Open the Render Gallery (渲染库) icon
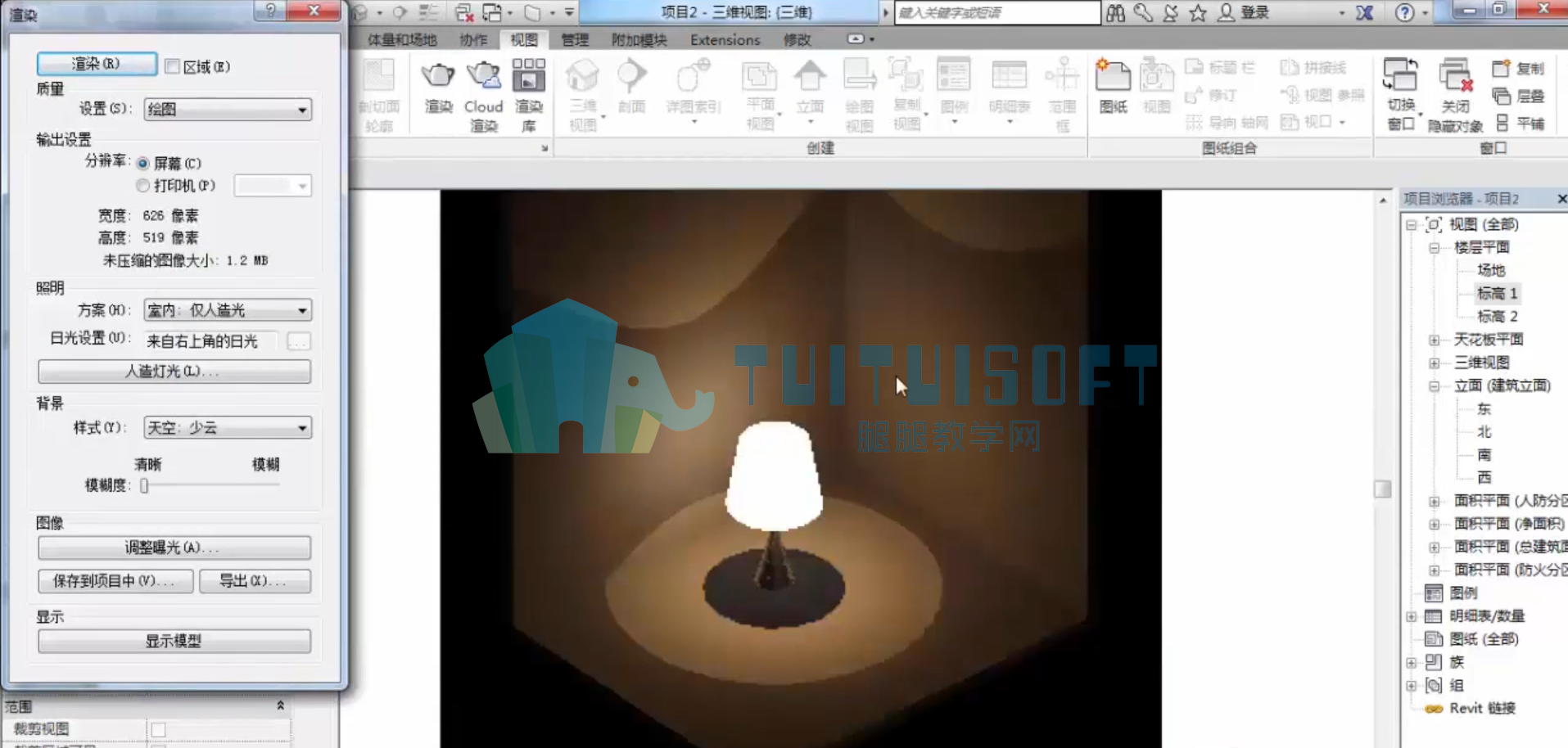The height and width of the screenshot is (748, 1568). (x=529, y=75)
